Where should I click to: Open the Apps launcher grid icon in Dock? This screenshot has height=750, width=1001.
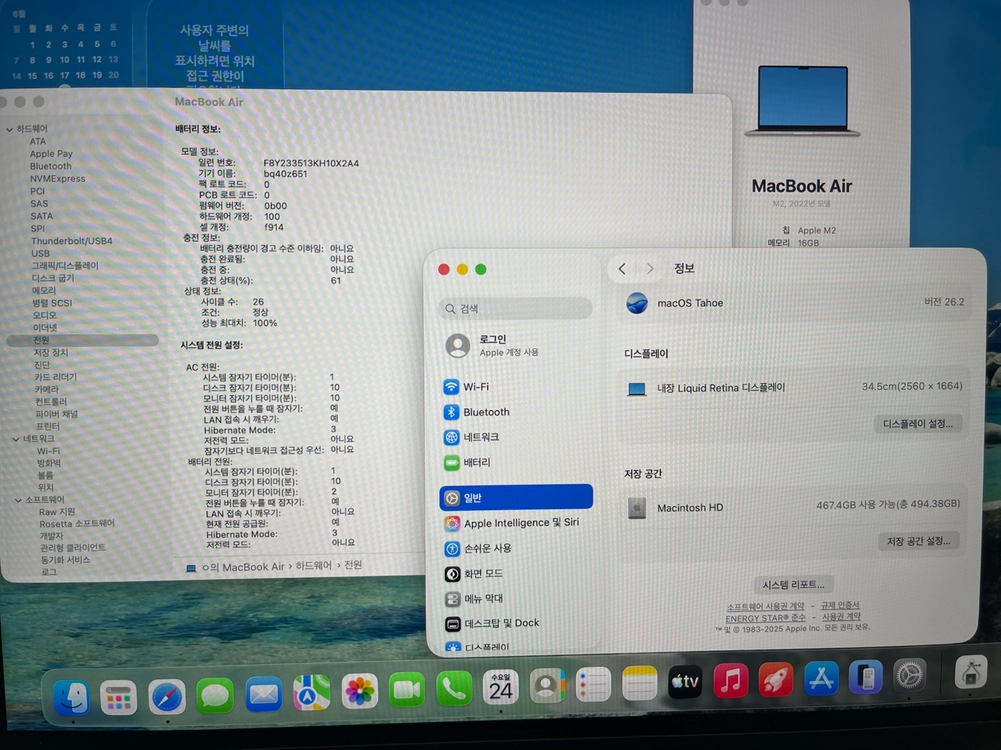(119, 696)
